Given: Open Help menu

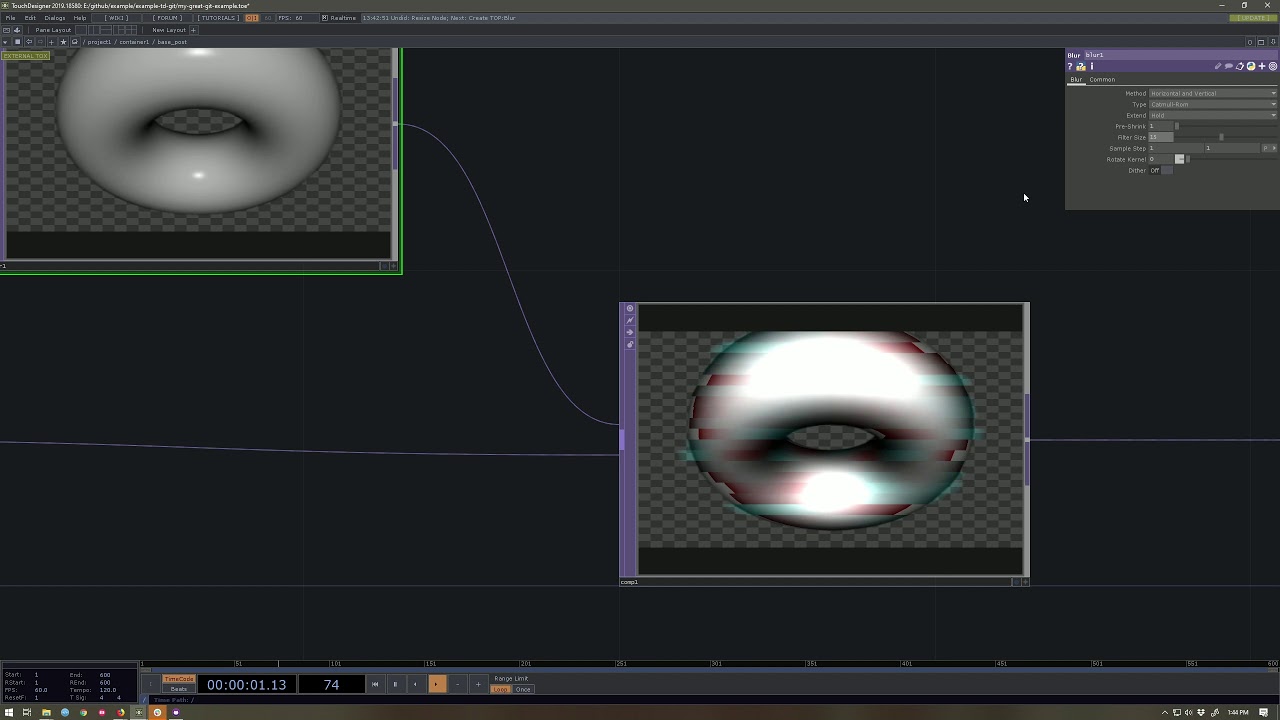Looking at the screenshot, I should point(80,18).
